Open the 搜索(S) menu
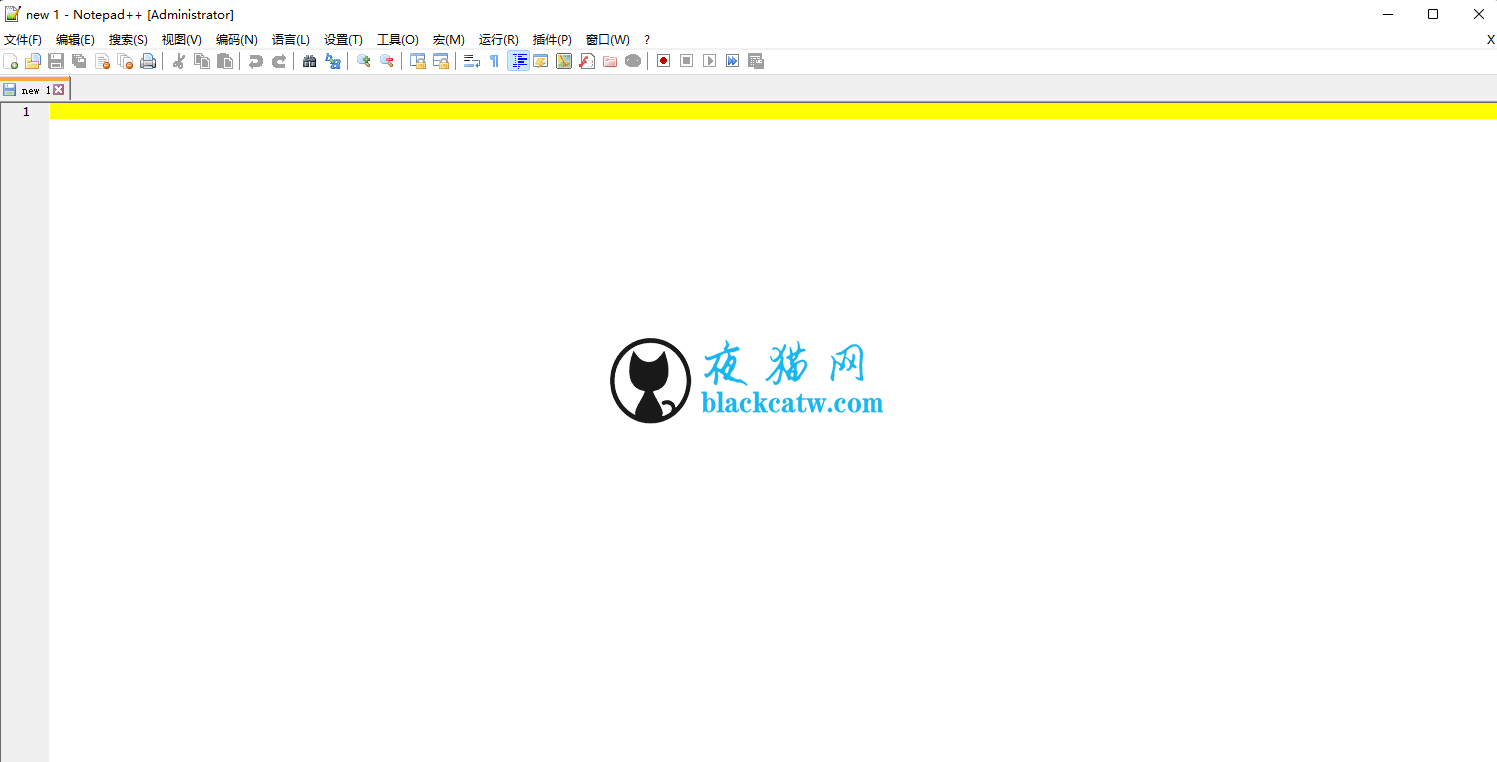The width and height of the screenshot is (1497, 762). pos(128,40)
